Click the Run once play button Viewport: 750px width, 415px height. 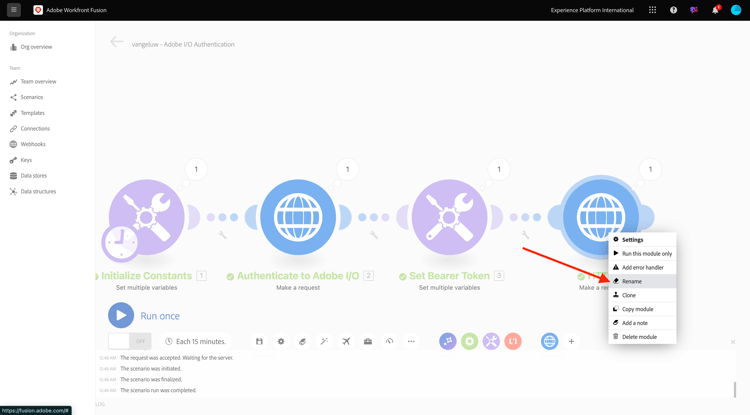pyautogui.click(x=121, y=315)
